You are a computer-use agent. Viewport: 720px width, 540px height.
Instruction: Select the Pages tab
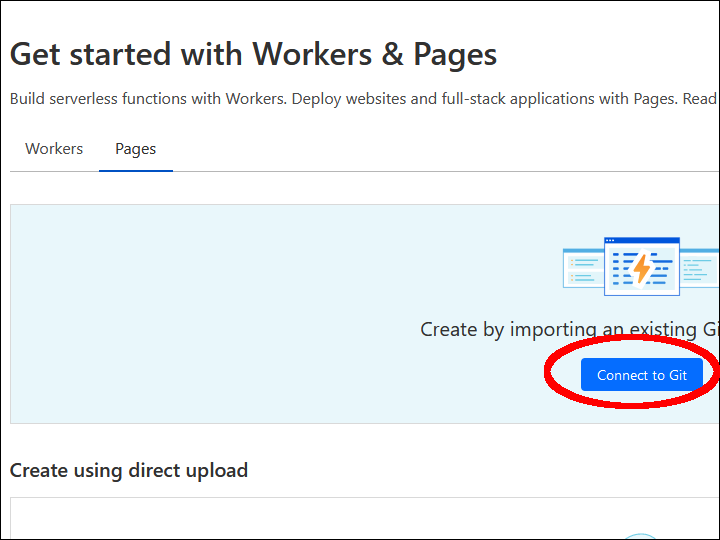pyautogui.click(x=135, y=149)
